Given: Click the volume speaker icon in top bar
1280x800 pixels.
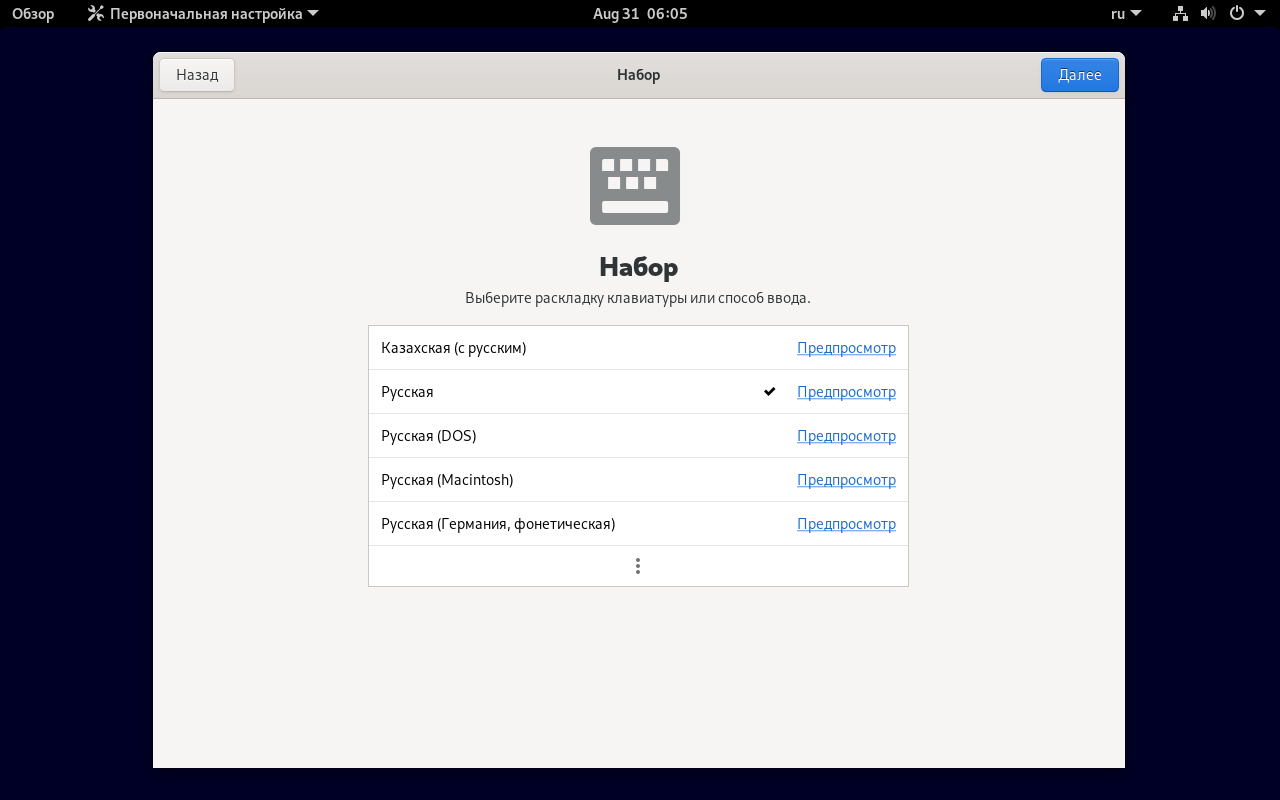Looking at the screenshot, I should coord(1207,14).
